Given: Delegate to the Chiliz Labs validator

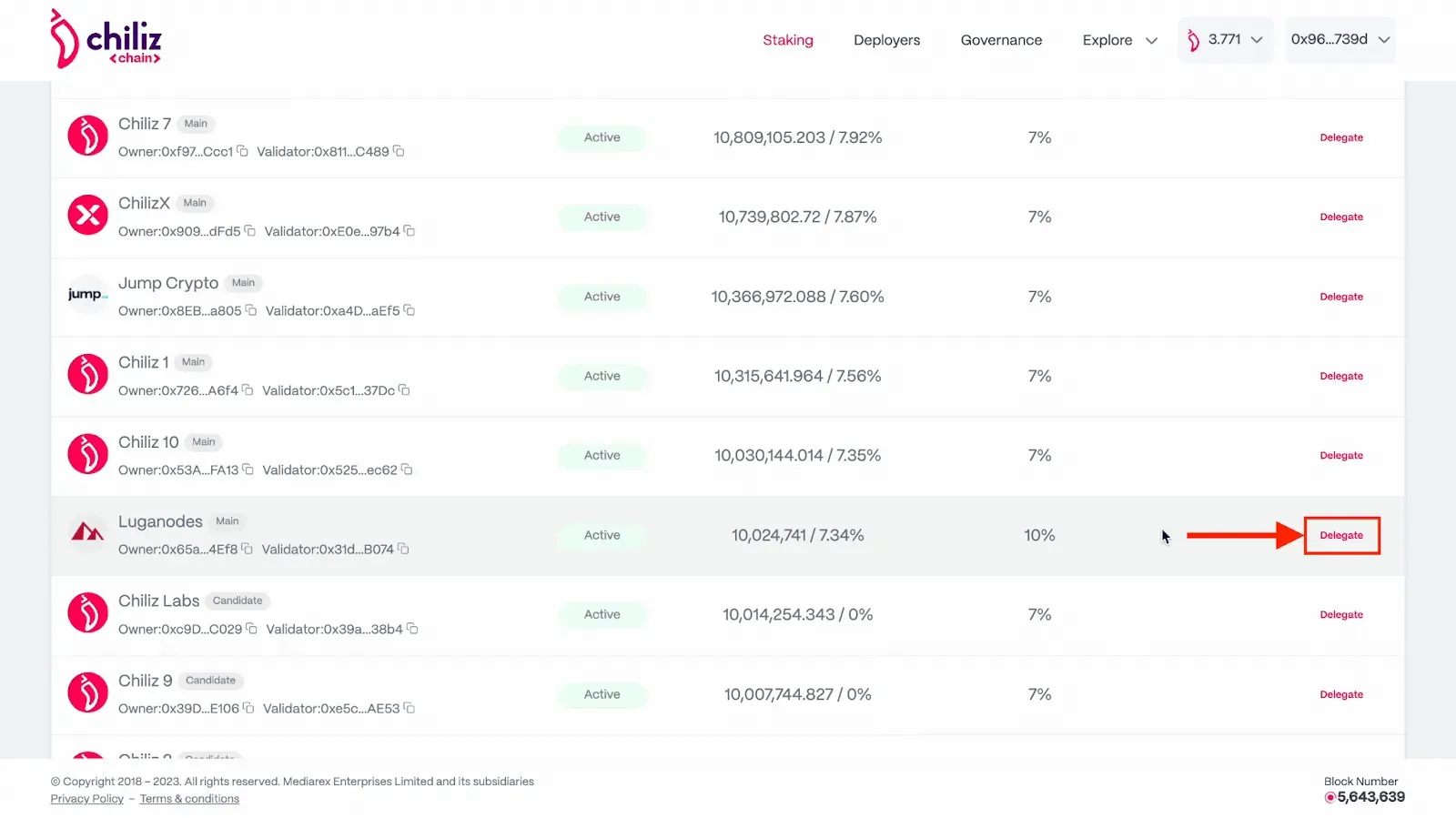Looking at the screenshot, I should [x=1341, y=614].
